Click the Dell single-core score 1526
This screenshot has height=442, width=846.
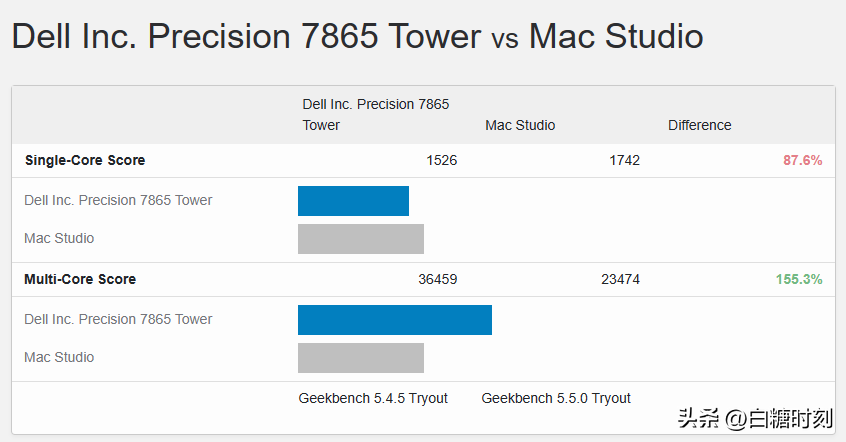pos(441,160)
